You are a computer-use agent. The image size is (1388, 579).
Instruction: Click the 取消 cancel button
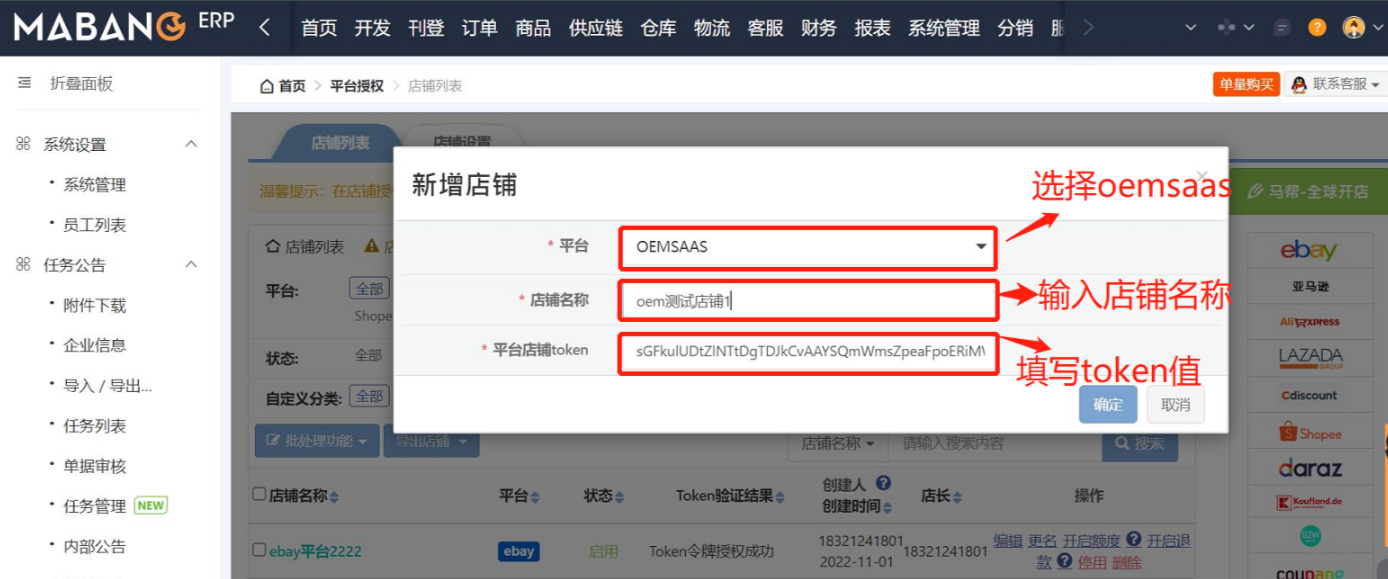point(1175,405)
